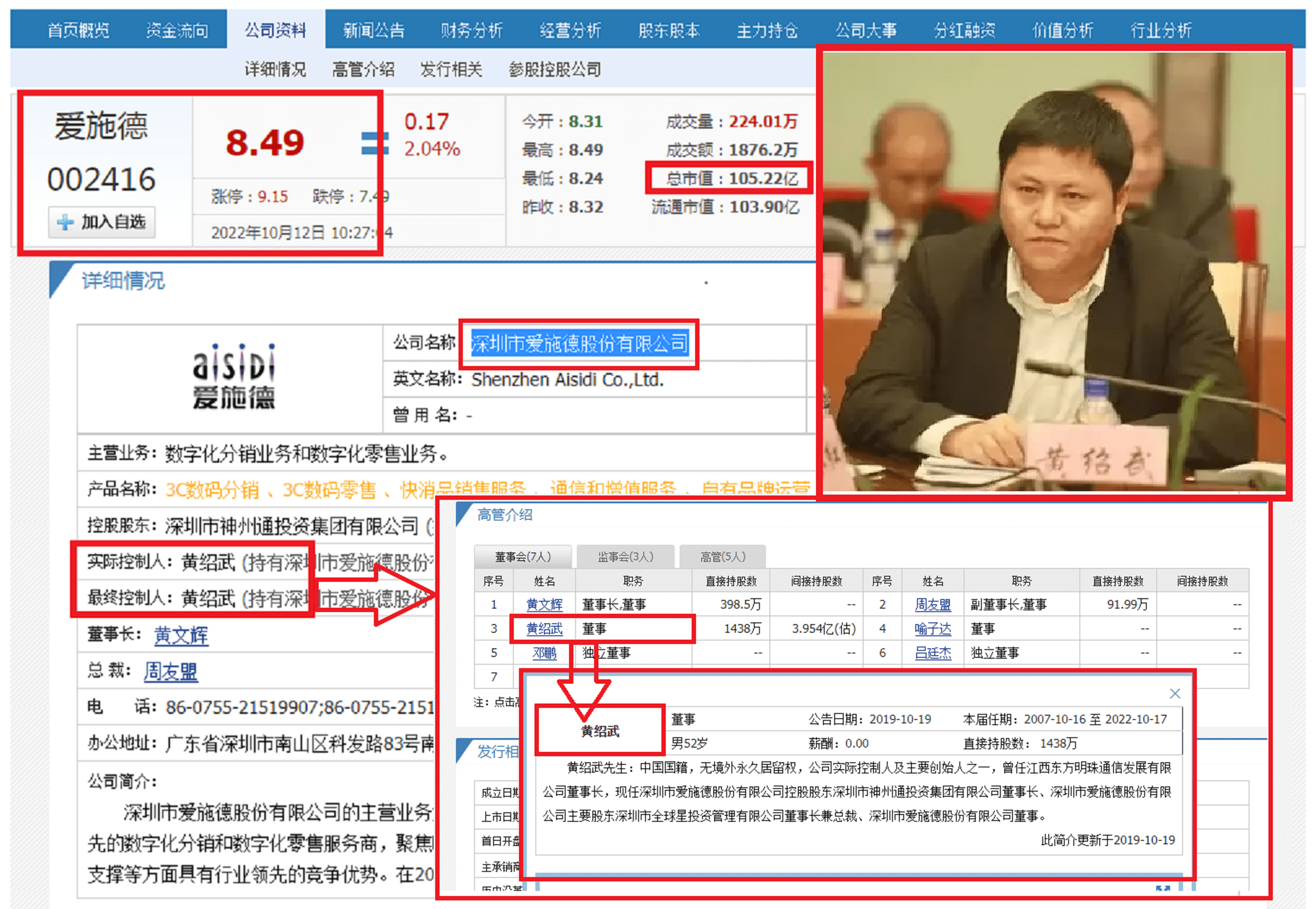
Task: Switch to 高管(5人) tab
Action: tap(723, 556)
